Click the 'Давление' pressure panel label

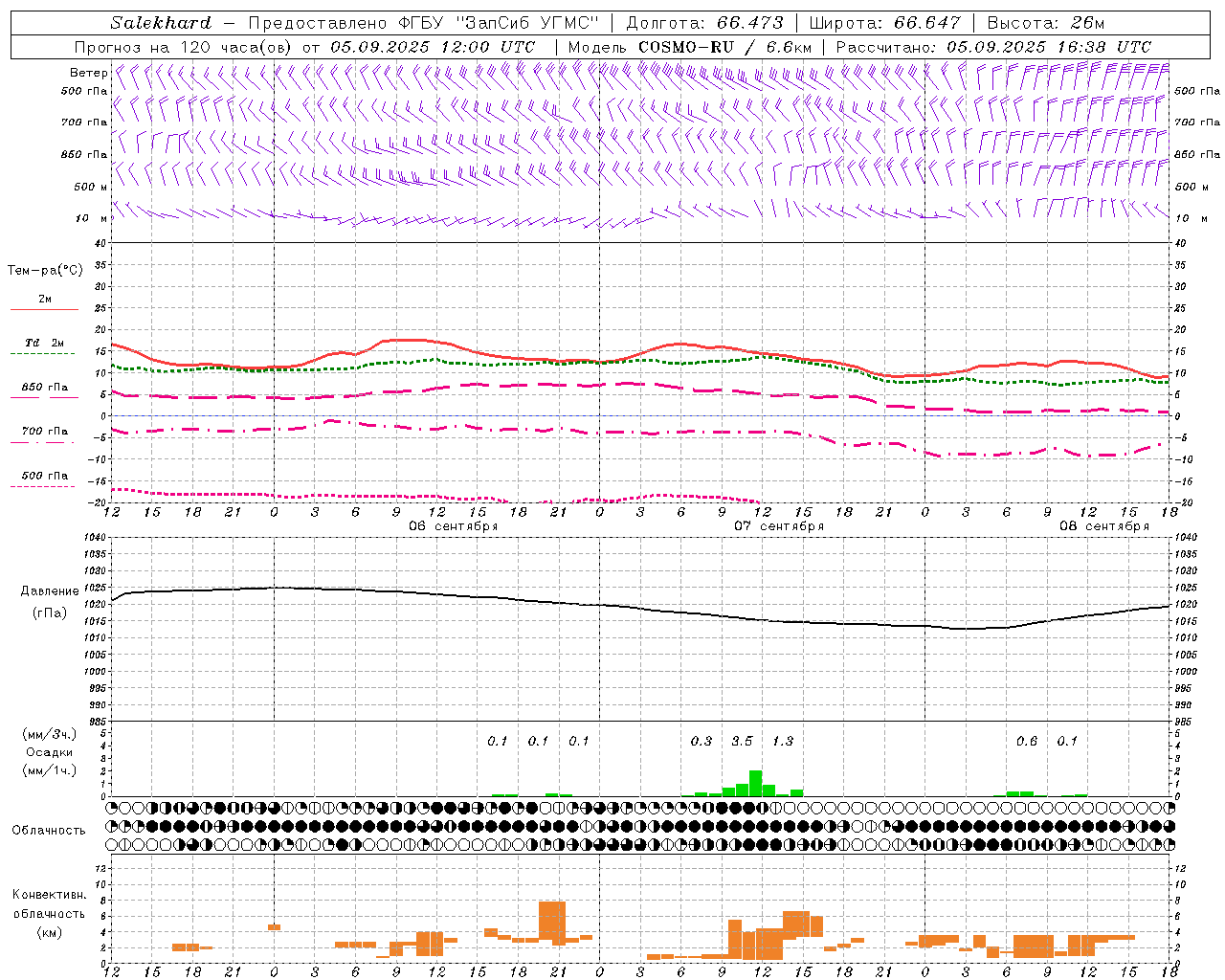tap(50, 591)
